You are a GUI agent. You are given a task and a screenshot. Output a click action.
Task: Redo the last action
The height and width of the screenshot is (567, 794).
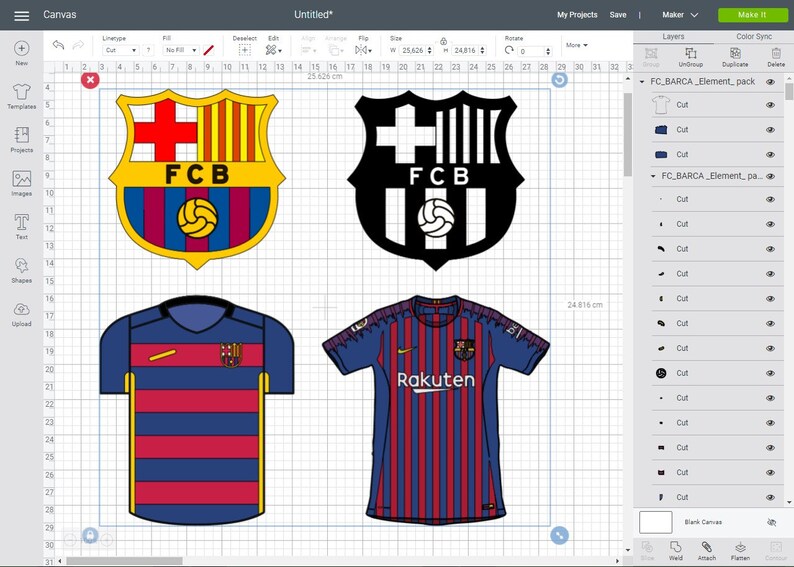point(78,45)
